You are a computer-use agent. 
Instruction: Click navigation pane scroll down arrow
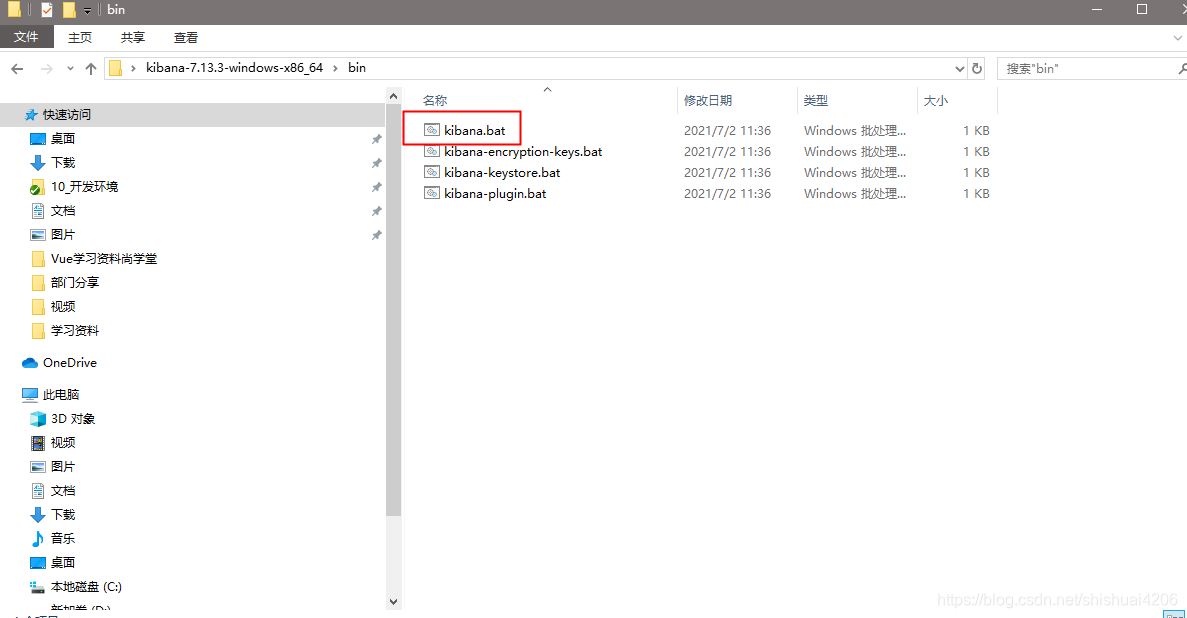pos(393,602)
